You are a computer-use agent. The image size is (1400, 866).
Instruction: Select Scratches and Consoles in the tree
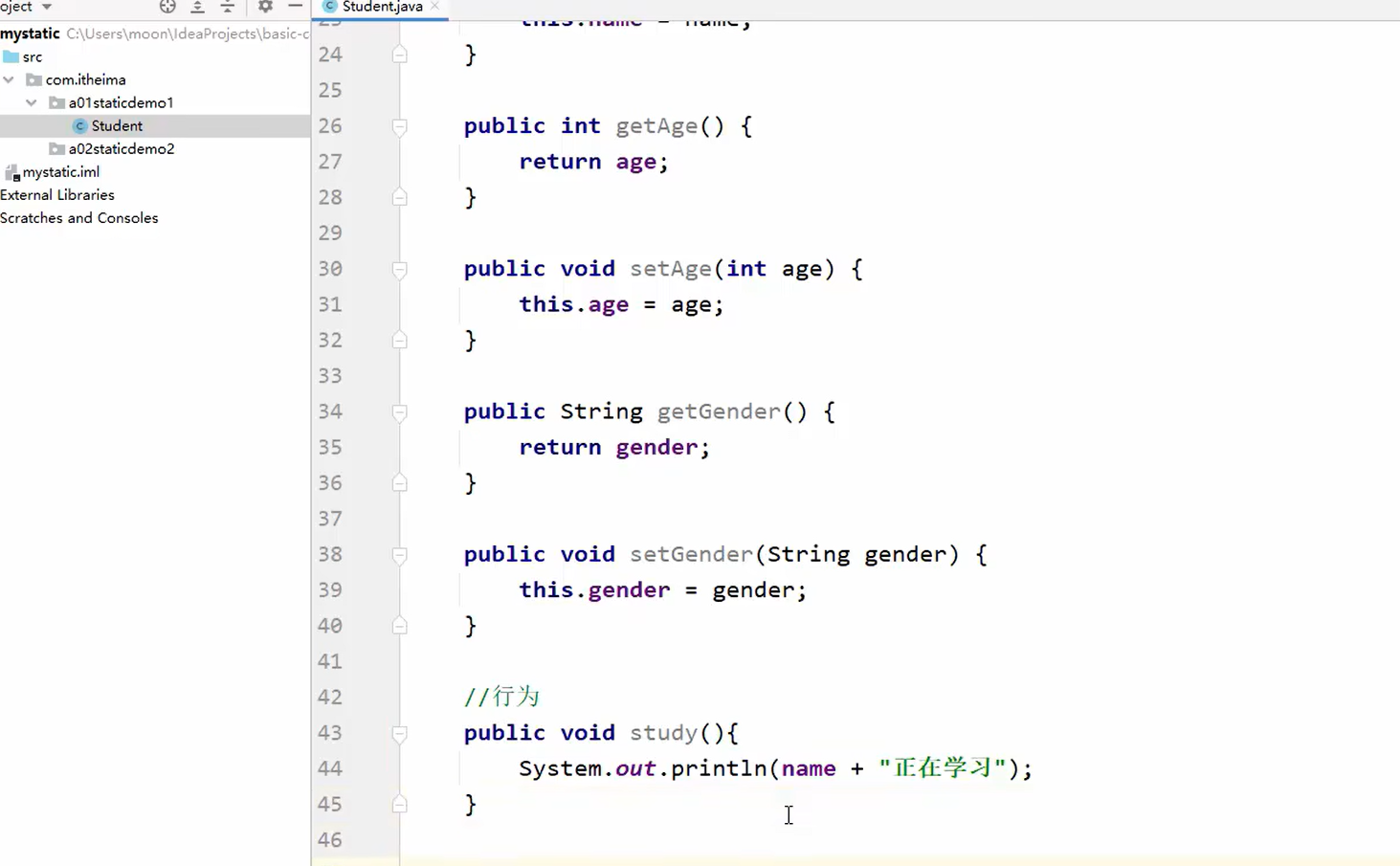click(x=79, y=217)
